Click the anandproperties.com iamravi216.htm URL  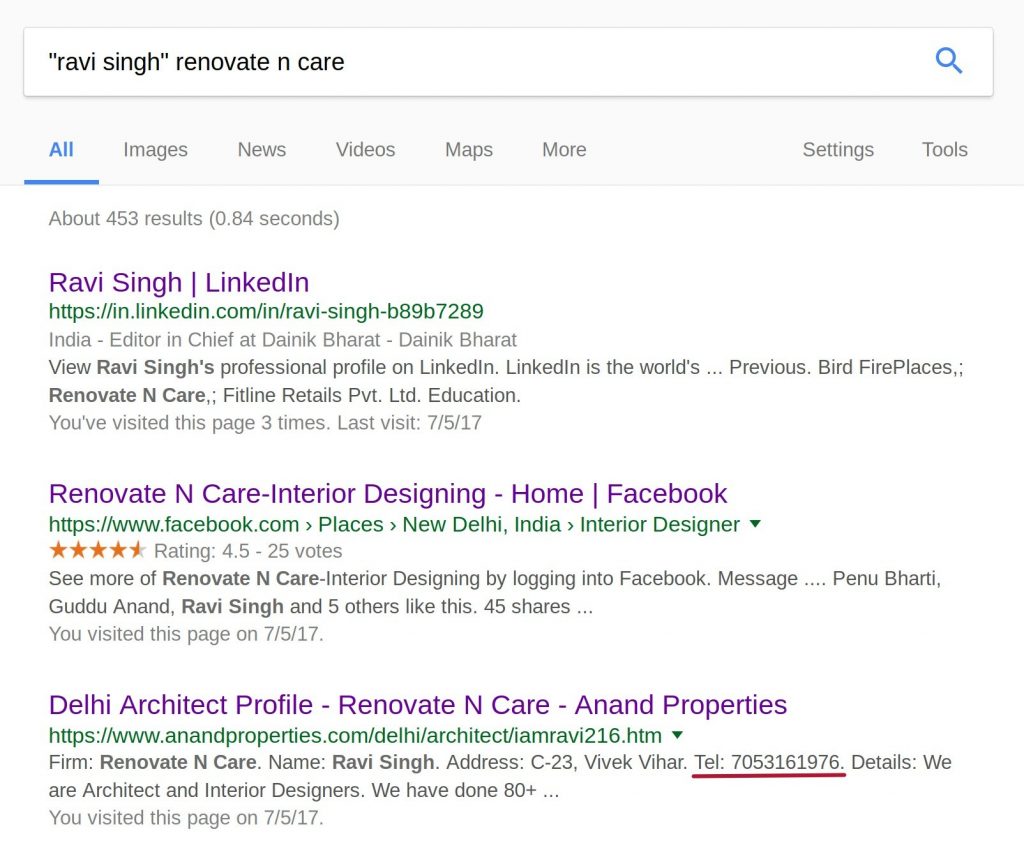[x=355, y=736]
